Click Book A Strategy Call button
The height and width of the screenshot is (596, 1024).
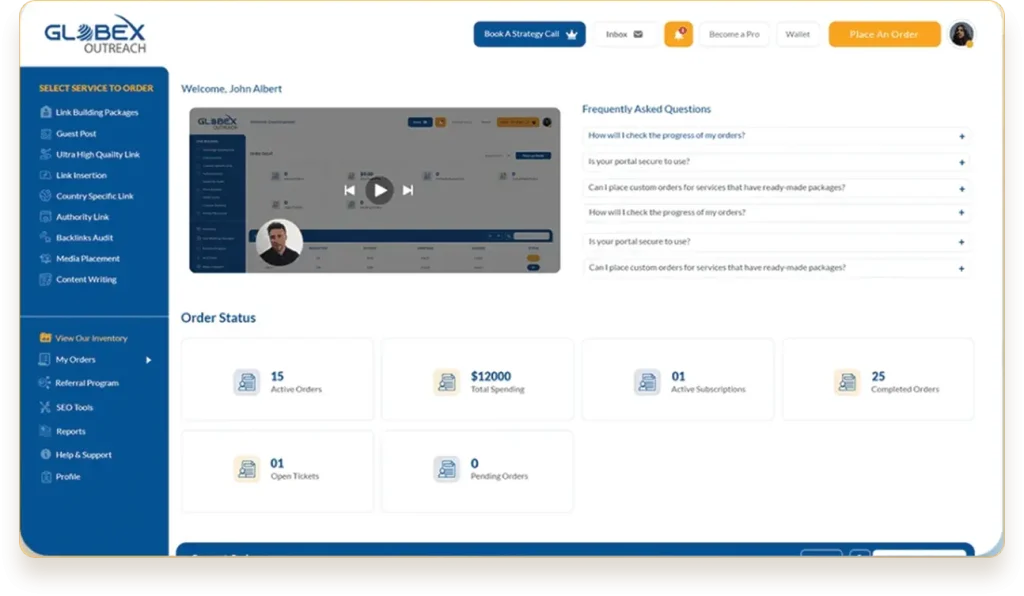coord(529,34)
